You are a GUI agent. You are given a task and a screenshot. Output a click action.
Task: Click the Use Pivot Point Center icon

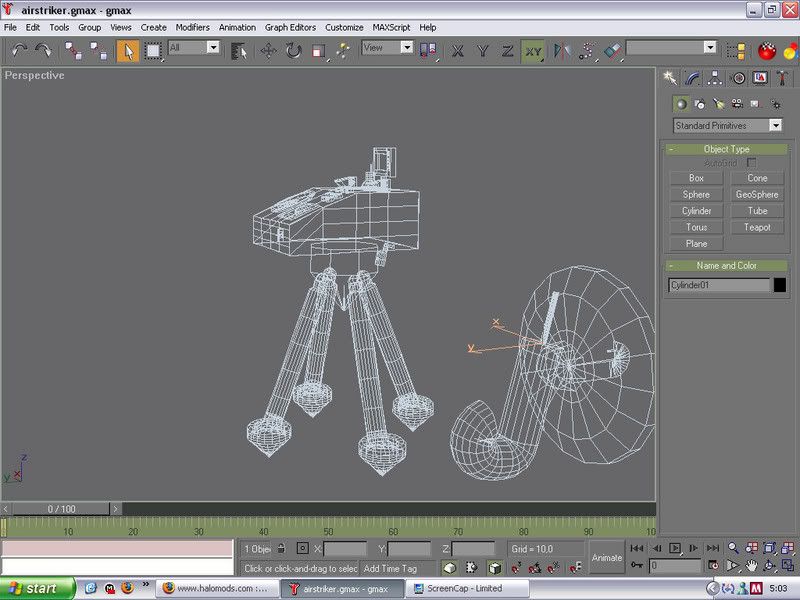428,51
